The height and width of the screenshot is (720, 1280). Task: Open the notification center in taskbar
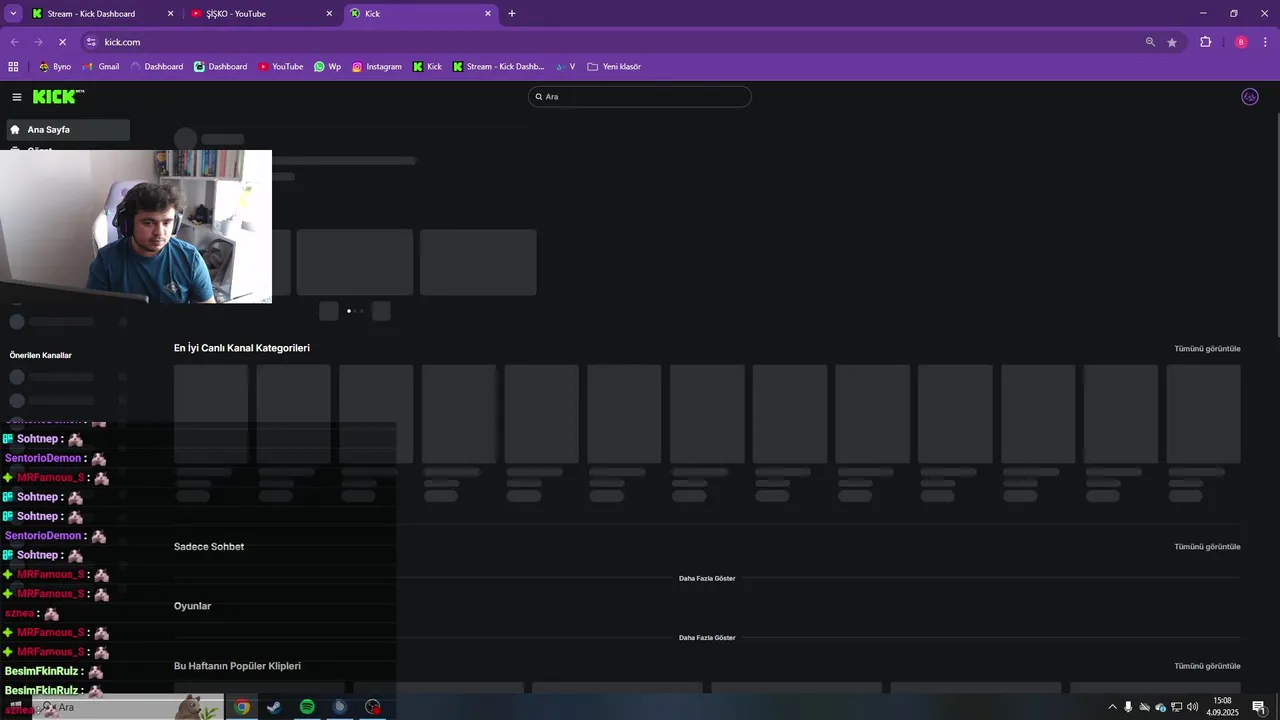[1259, 707]
